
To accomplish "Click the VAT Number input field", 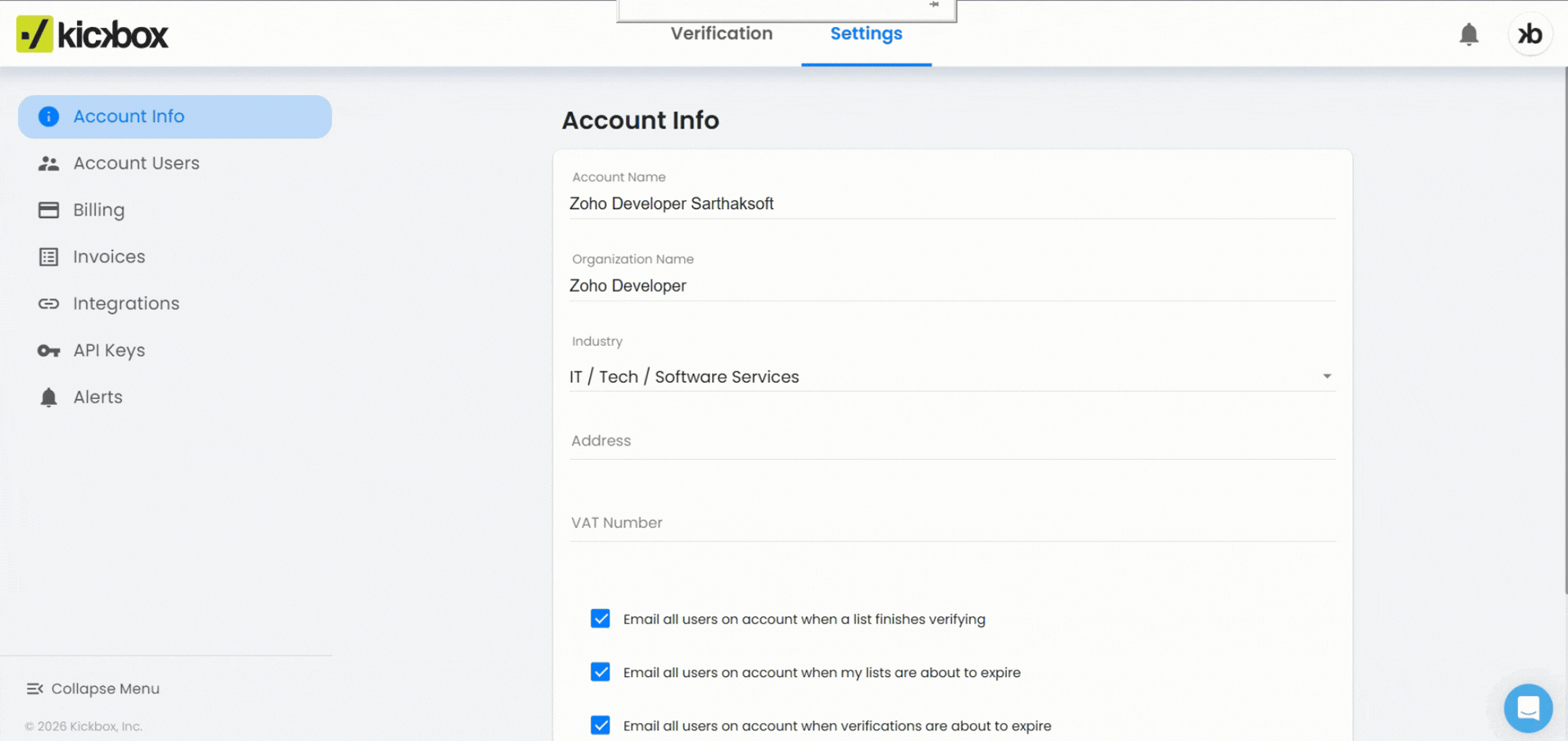I will tap(952, 523).
